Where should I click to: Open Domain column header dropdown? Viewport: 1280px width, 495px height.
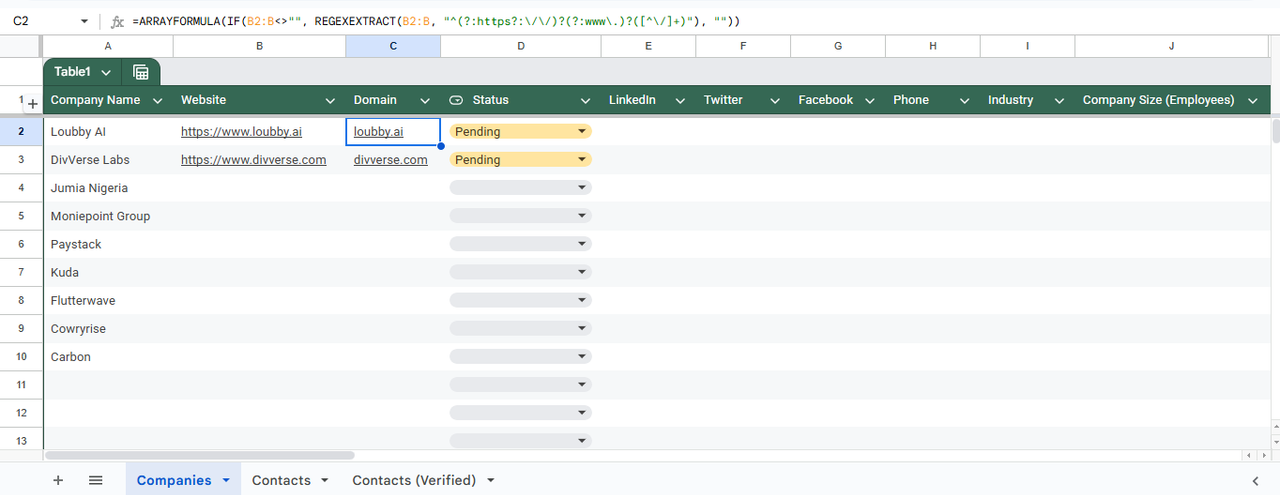[x=425, y=100]
